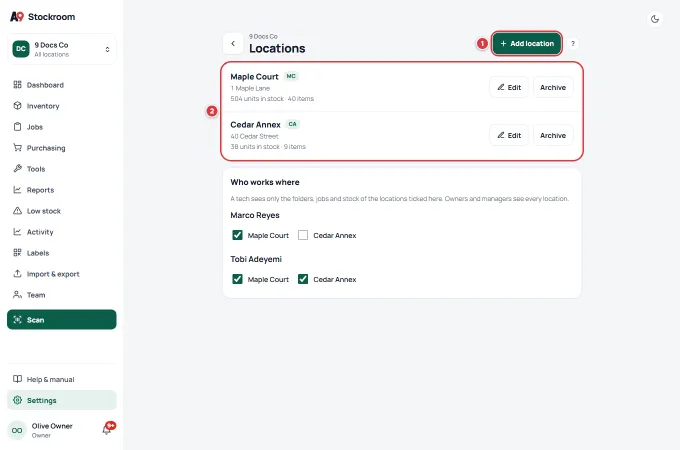This screenshot has height=450, width=680.
Task: Click the Dashboard grid icon
Action: tap(17, 85)
